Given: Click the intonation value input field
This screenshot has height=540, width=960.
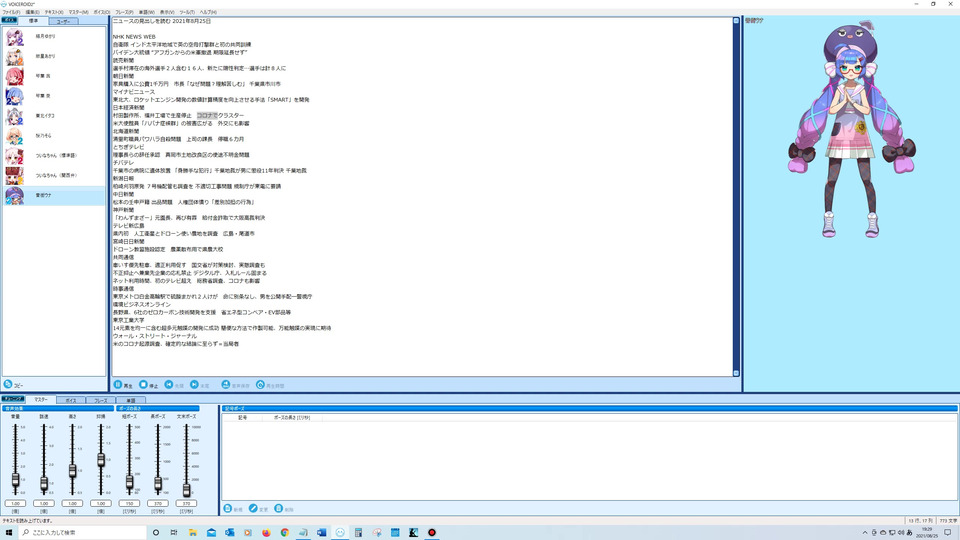Looking at the screenshot, I should pos(101,503).
